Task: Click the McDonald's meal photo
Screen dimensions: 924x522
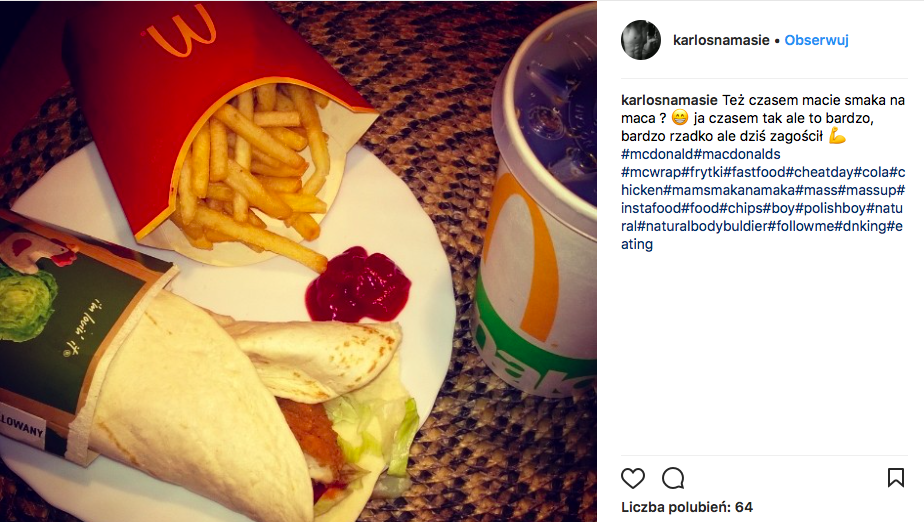Action: (298, 261)
